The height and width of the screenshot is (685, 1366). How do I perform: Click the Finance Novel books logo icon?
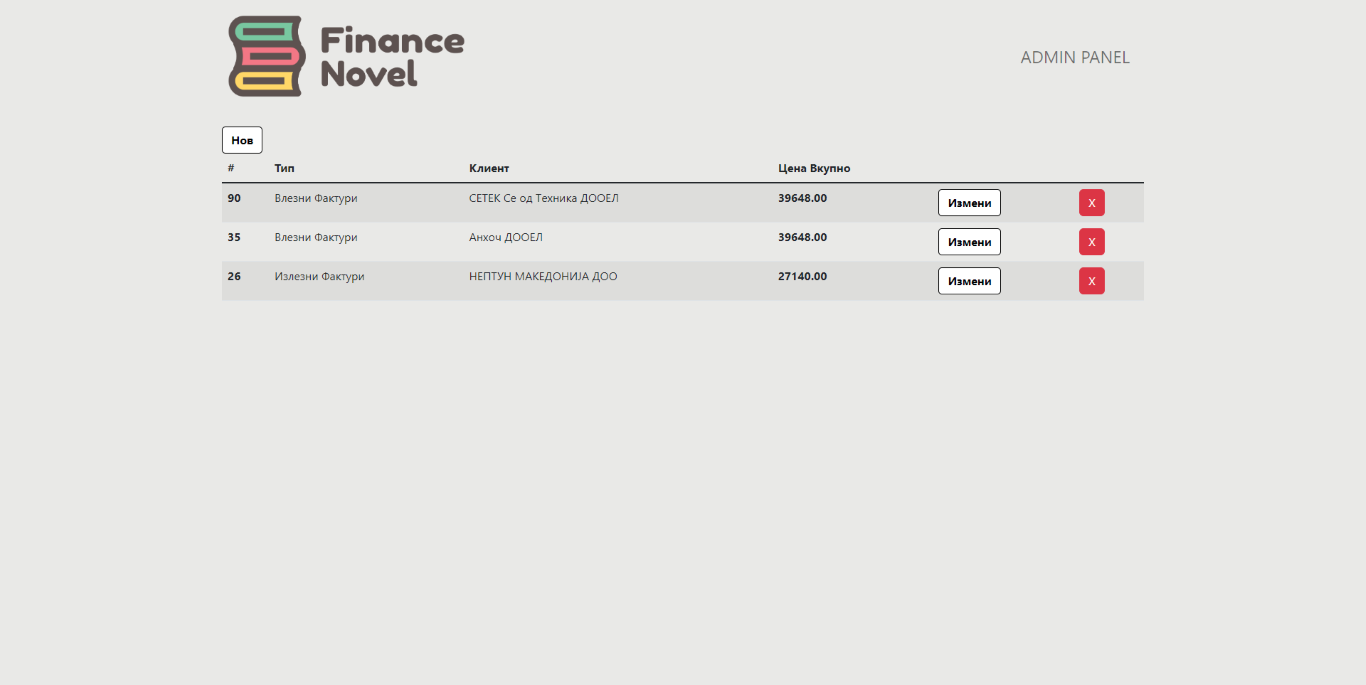pos(266,56)
